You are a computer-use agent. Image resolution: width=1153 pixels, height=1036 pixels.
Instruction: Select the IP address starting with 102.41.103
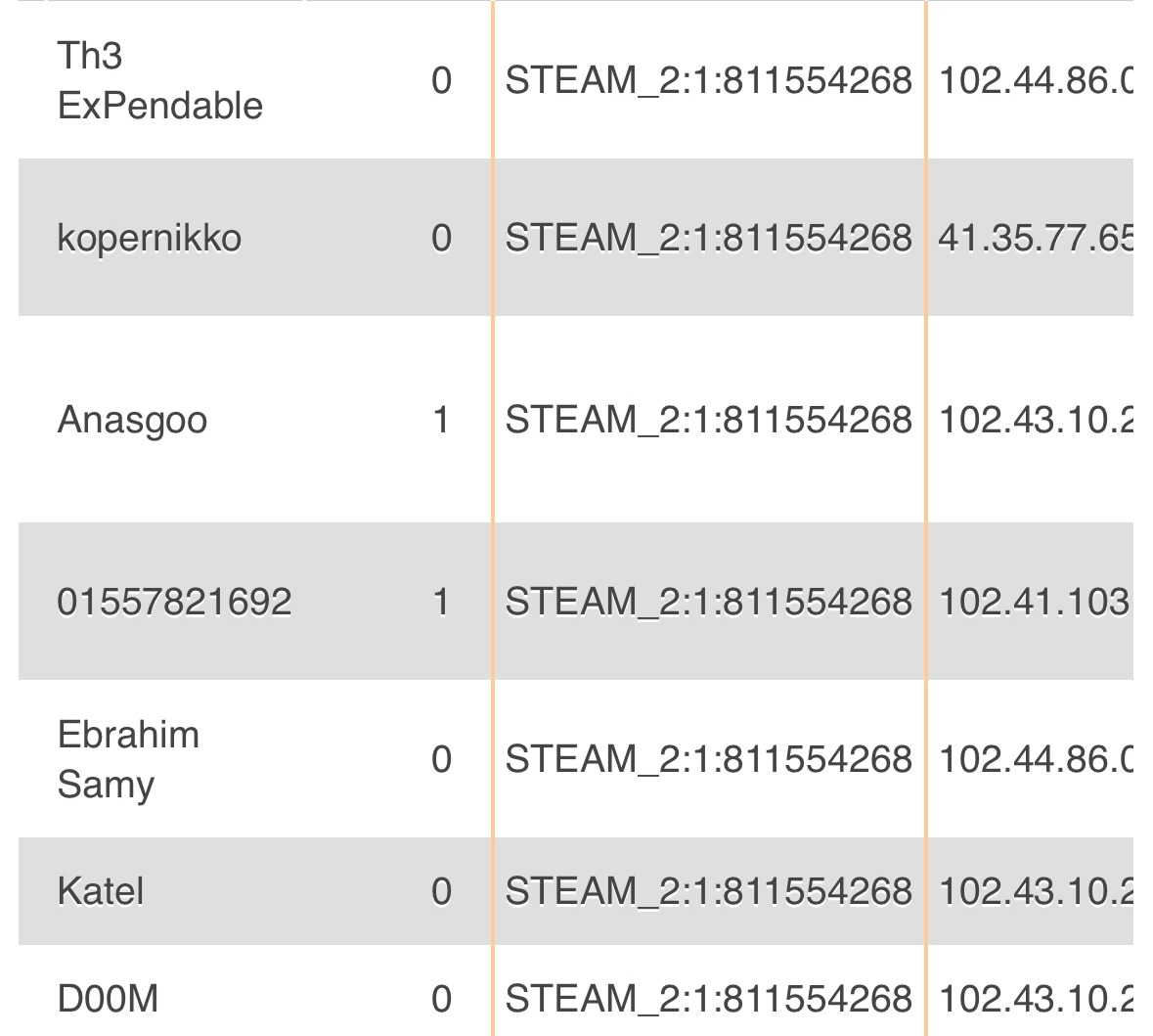point(1035,601)
